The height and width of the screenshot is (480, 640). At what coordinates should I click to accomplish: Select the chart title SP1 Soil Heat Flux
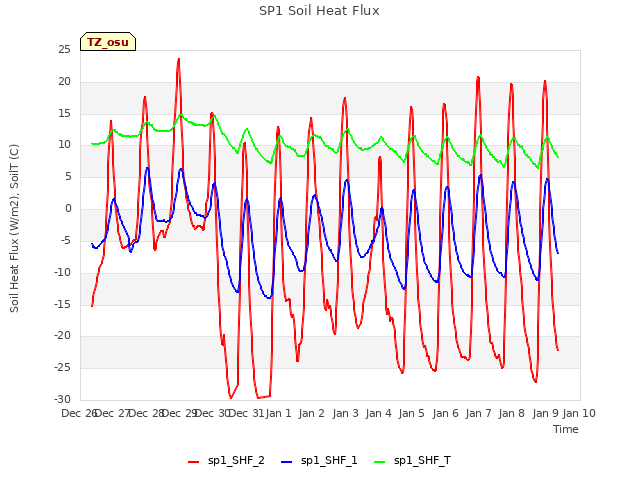click(319, 11)
